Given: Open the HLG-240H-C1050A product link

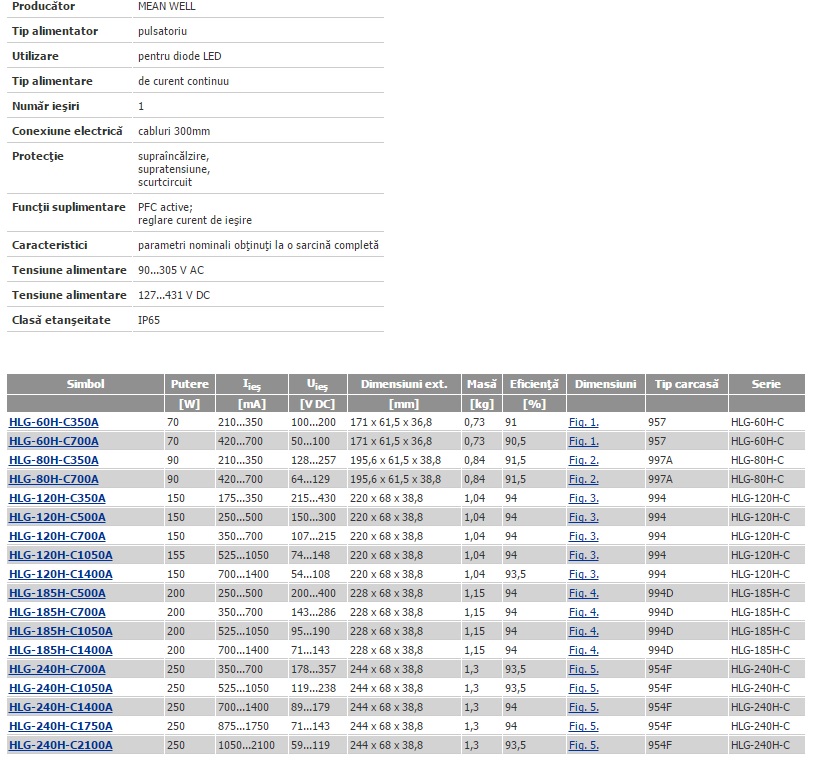Looking at the screenshot, I should pyautogui.click(x=61, y=688).
